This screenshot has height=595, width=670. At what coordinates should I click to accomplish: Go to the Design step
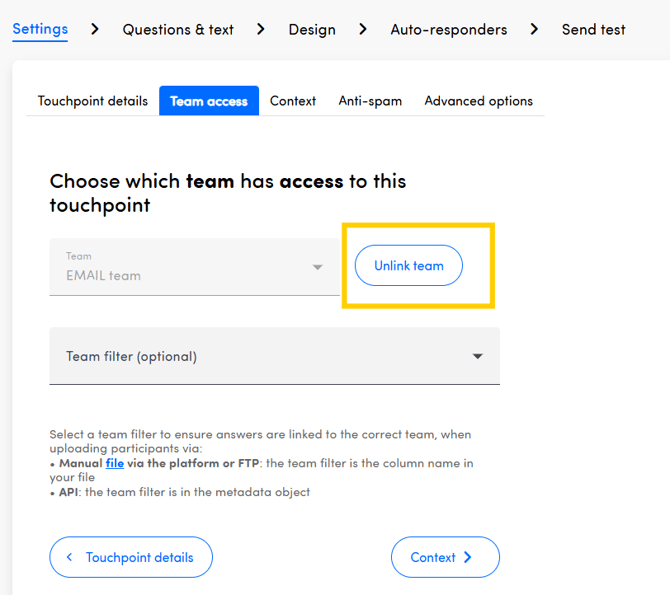(312, 29)
